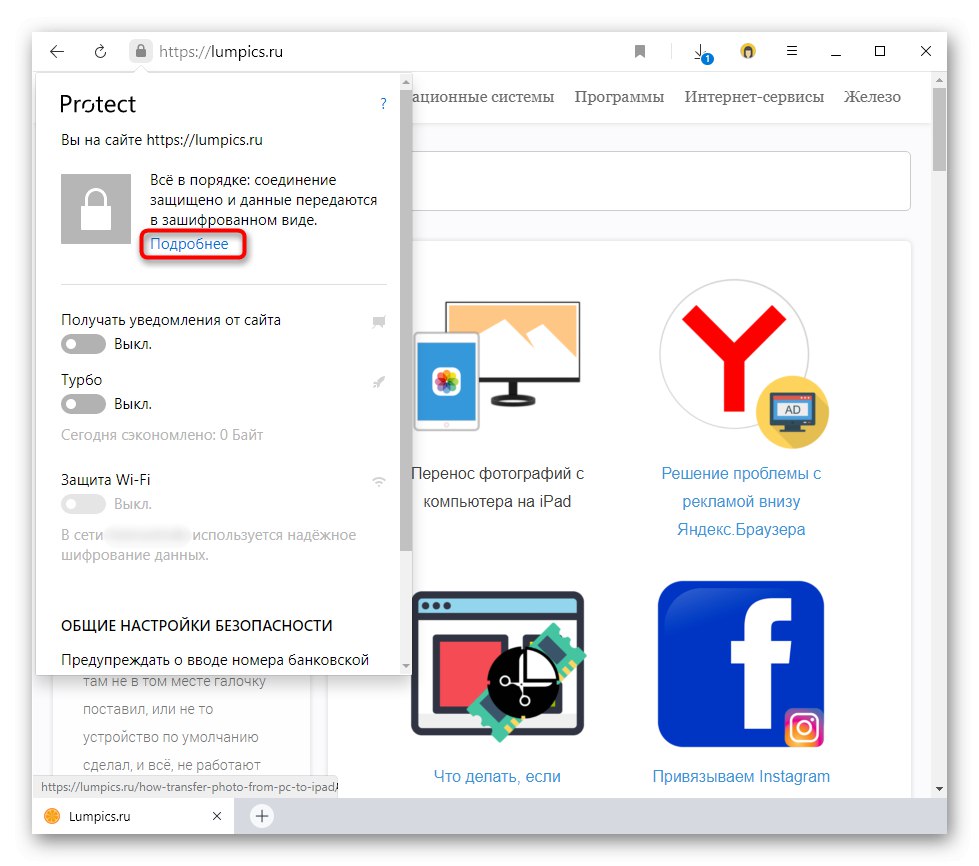Open Yandex Browser ad article thumbnail
Screen dimensions: 979x866
click(742, 363)
